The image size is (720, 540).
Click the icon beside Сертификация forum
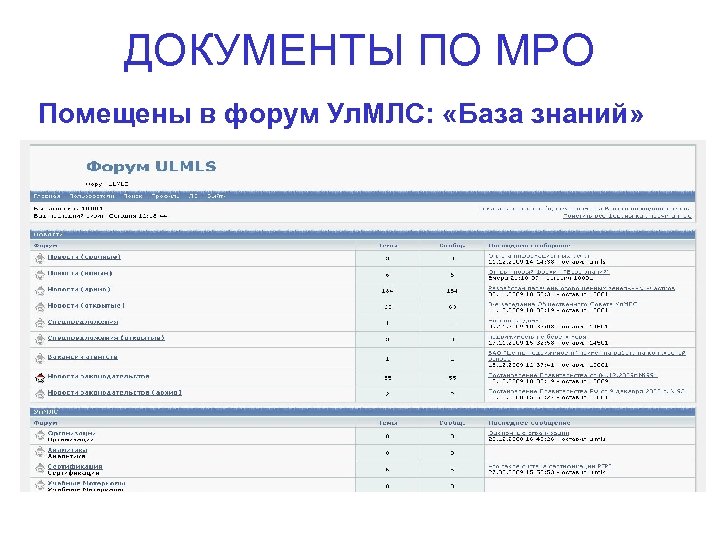coord(40,468)
